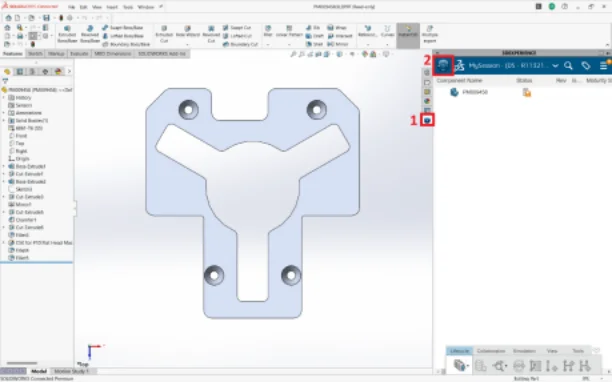
Task: Open the Appearances tab in task pane
Action: (x=427, y=101)
